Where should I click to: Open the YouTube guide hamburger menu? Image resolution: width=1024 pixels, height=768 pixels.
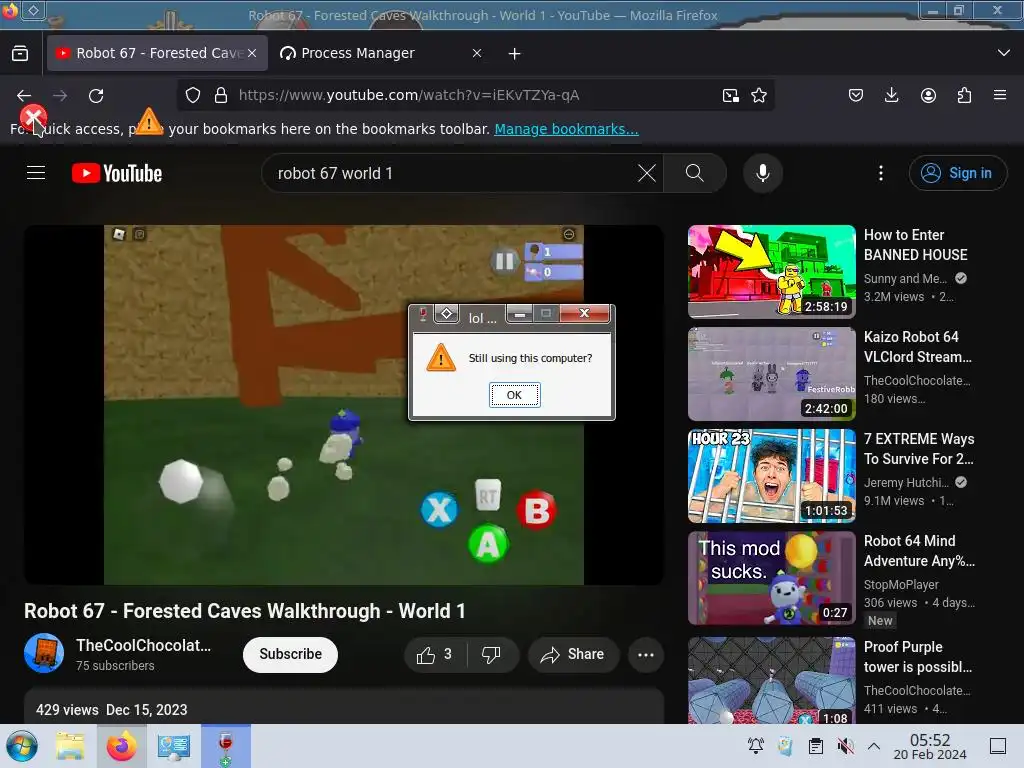coord(36,172)
